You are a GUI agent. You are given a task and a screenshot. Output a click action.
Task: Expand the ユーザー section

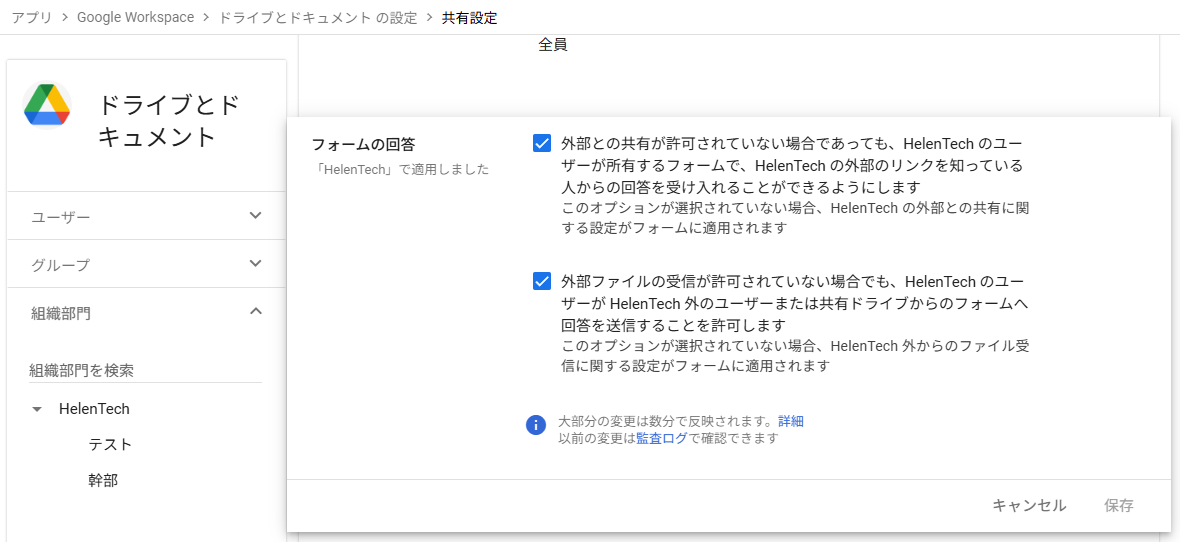pyautogui.click(x=147, y=216)
